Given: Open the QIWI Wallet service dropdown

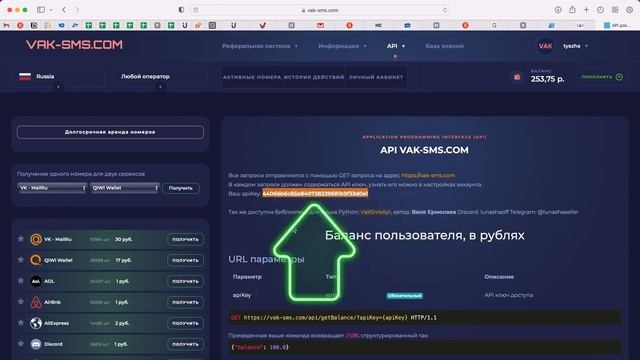Looking at the screenshot, I should pyautogui.click(x=124, y=188).
